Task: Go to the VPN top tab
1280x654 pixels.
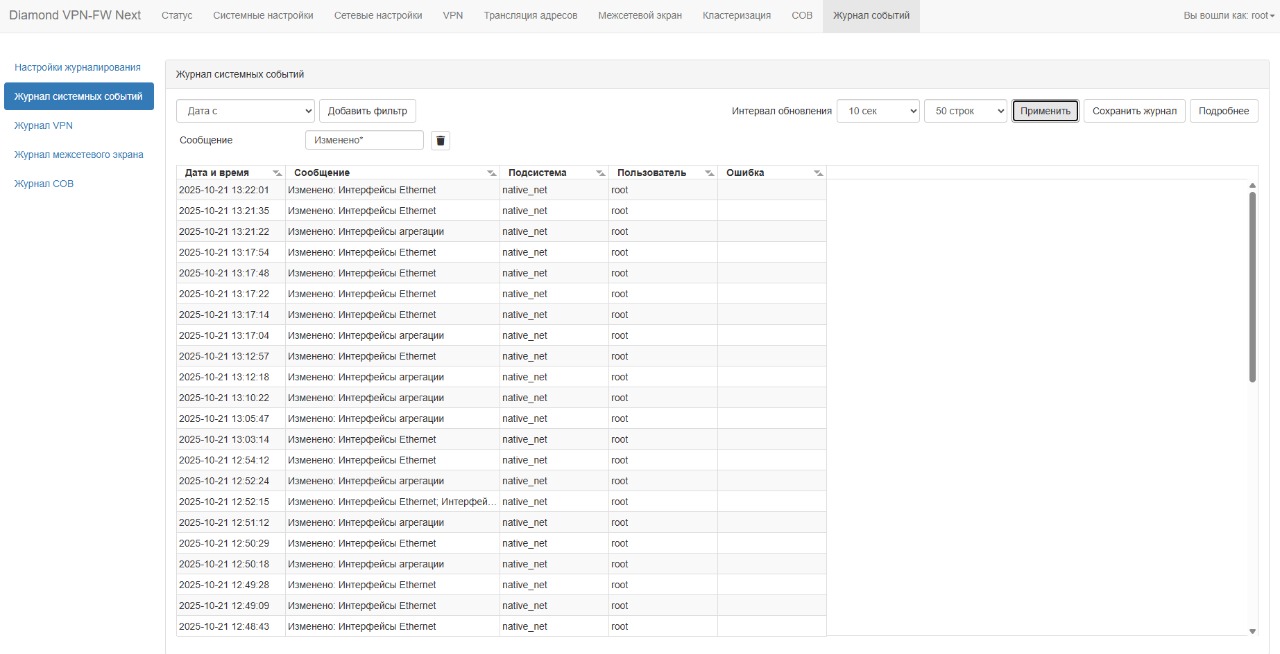Action: [452, 16]
